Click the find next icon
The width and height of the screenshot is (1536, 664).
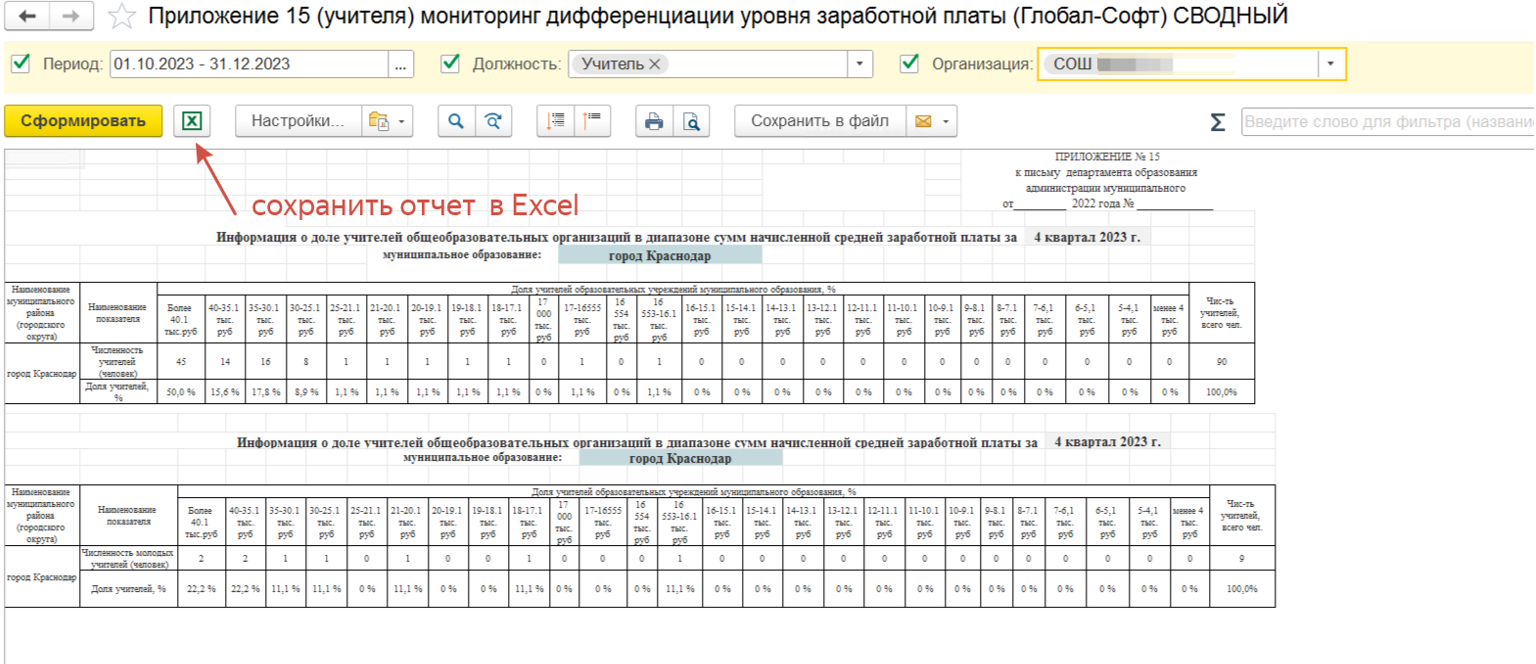(x=492, y=121)
